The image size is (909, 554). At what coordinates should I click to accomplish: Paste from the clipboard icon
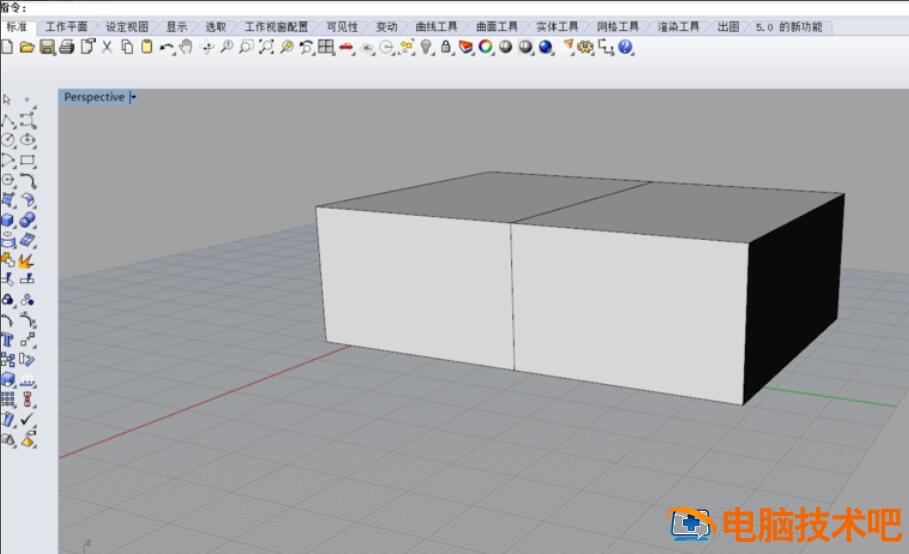pos(147,48)
